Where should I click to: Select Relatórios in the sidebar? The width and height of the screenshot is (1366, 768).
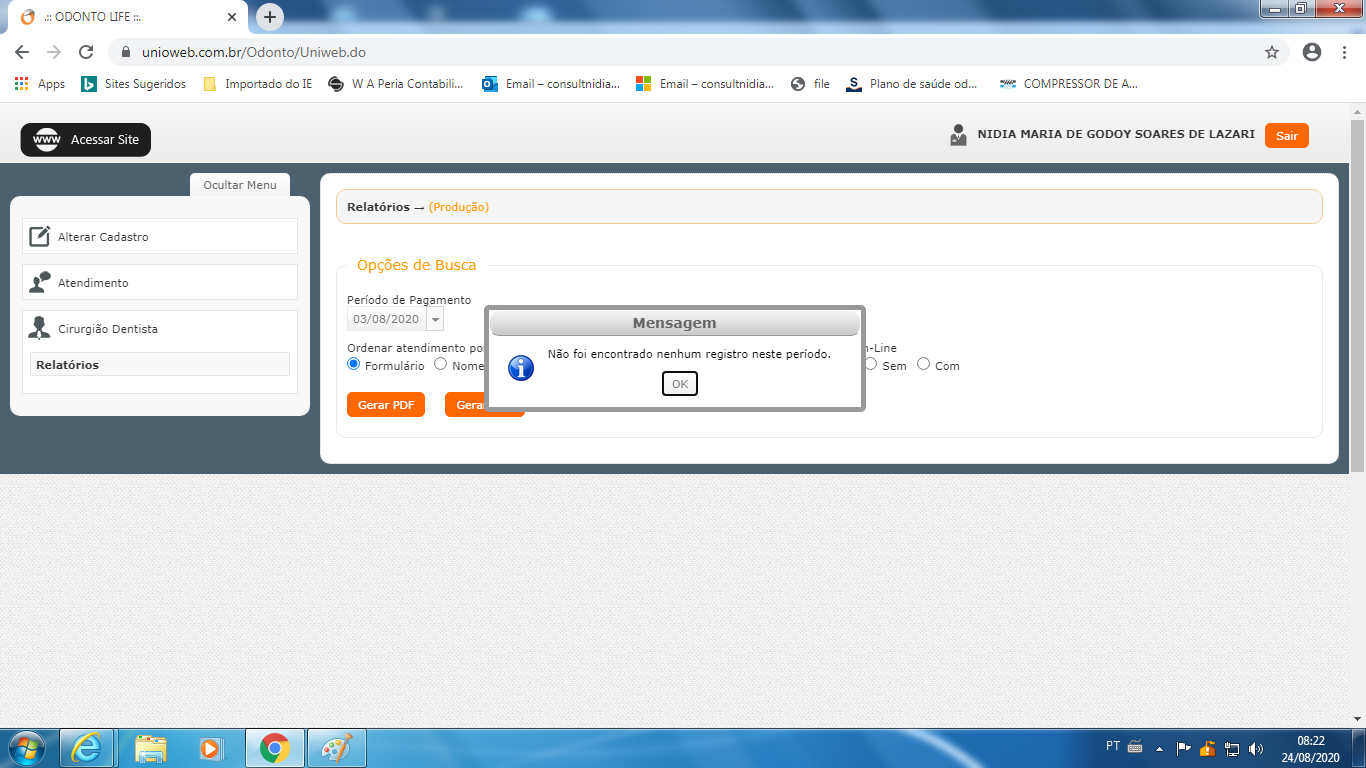click(x=160, y=364)
